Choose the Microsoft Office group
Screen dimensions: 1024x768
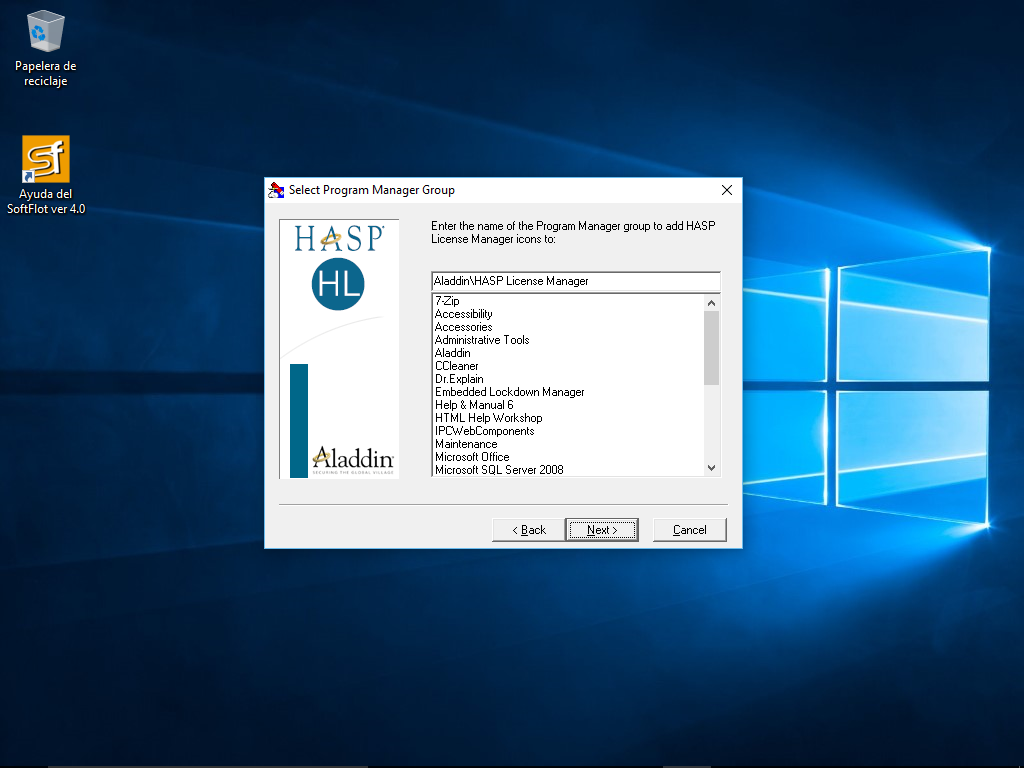(472, 457)
